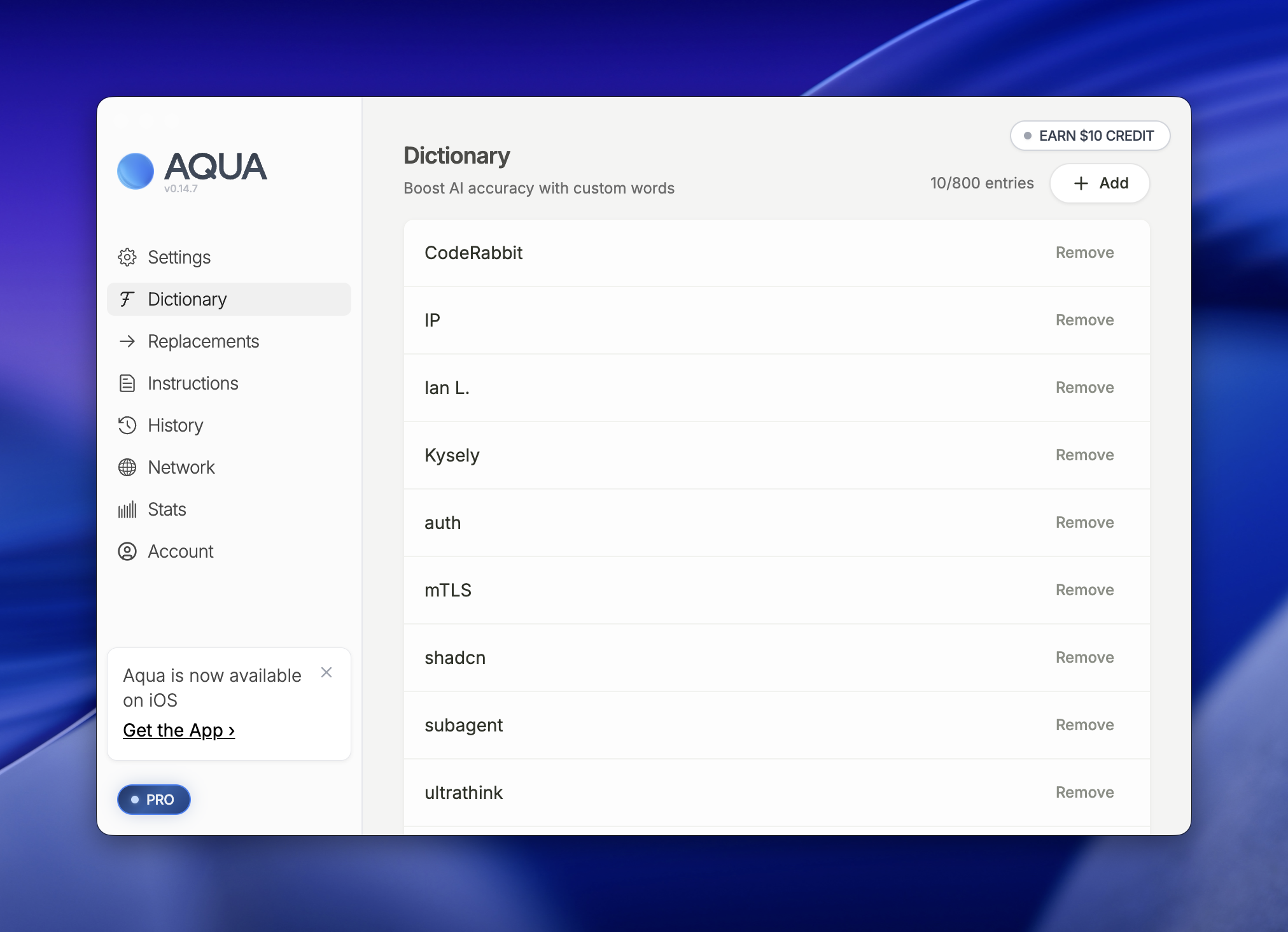Select the subagent dictionary word

(463, 726)
